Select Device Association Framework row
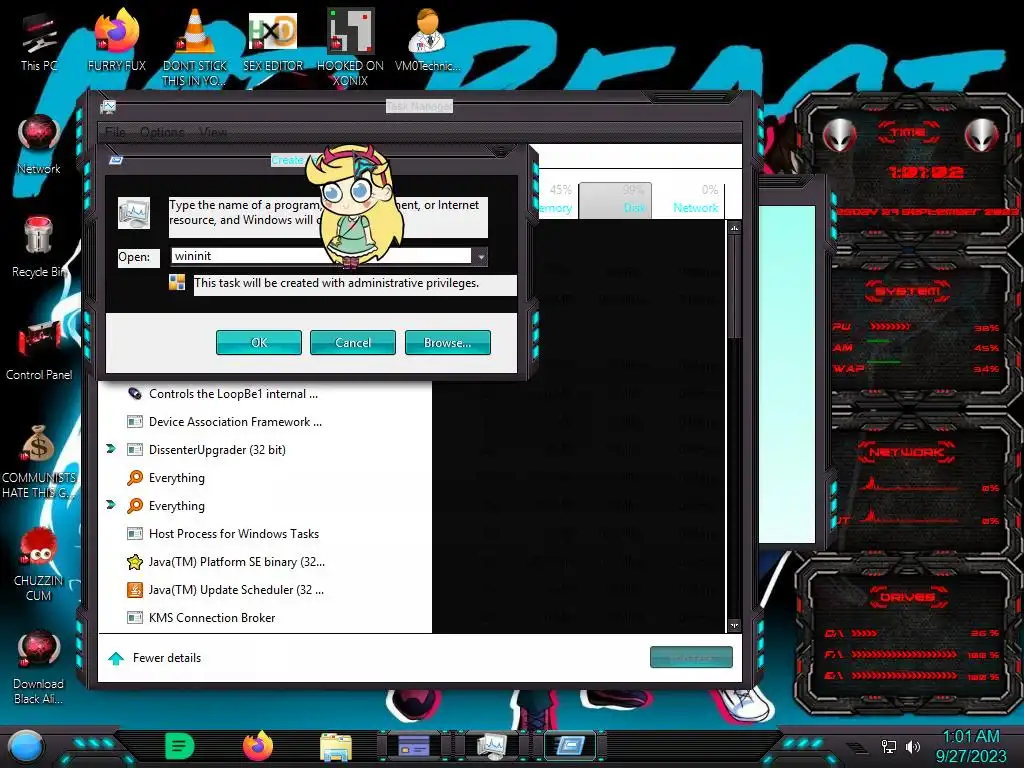The image size is (1024, 768). point(264,422)
